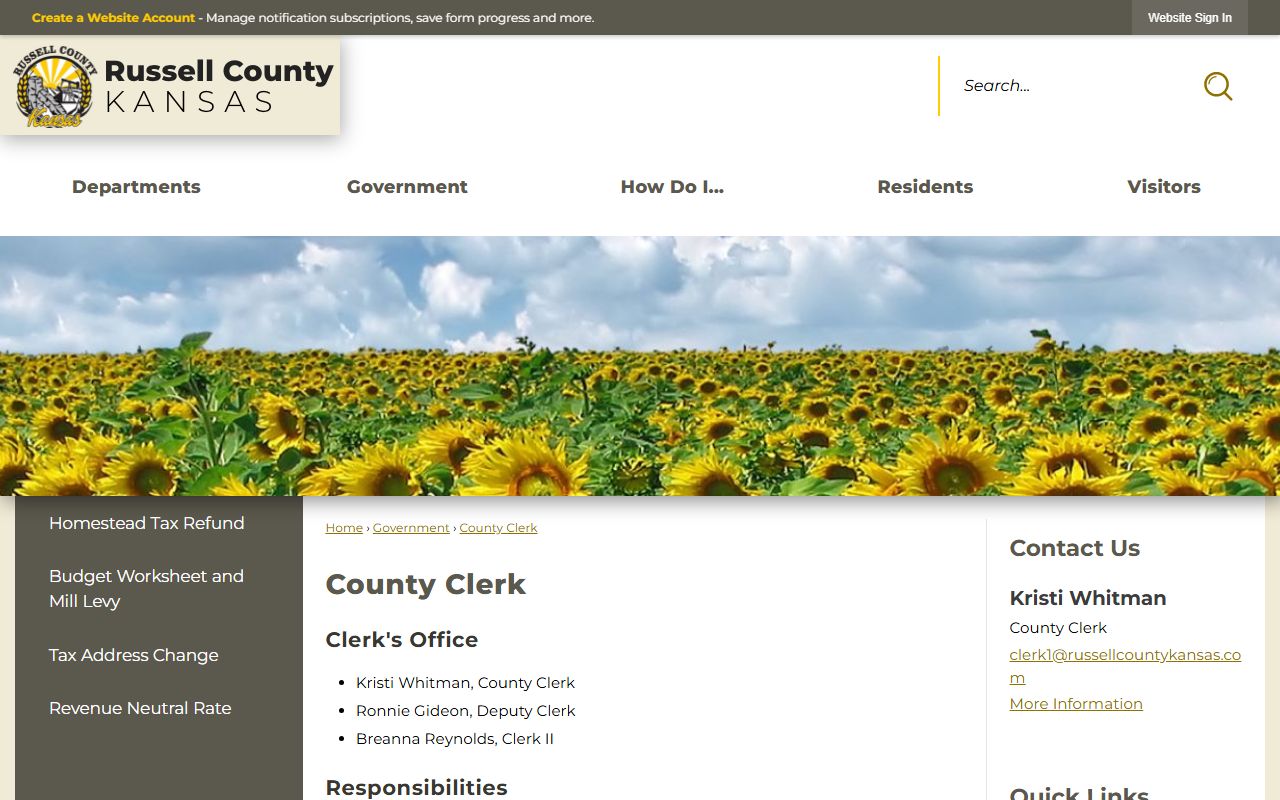Select Kristi Whitman, County Clerk list item
This screenshot has height=800, width=1280.
pyautogui.click(x=465, y=683)
